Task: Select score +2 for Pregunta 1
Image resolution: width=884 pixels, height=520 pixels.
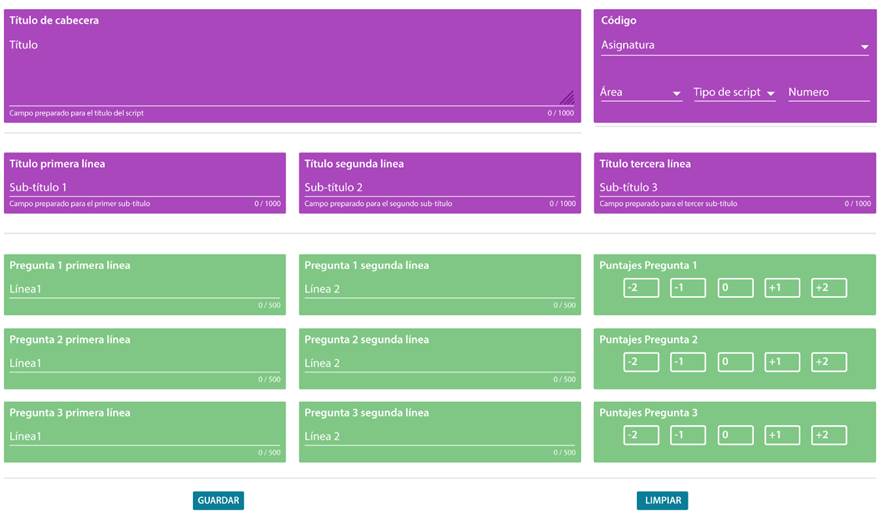Action: 829,288
